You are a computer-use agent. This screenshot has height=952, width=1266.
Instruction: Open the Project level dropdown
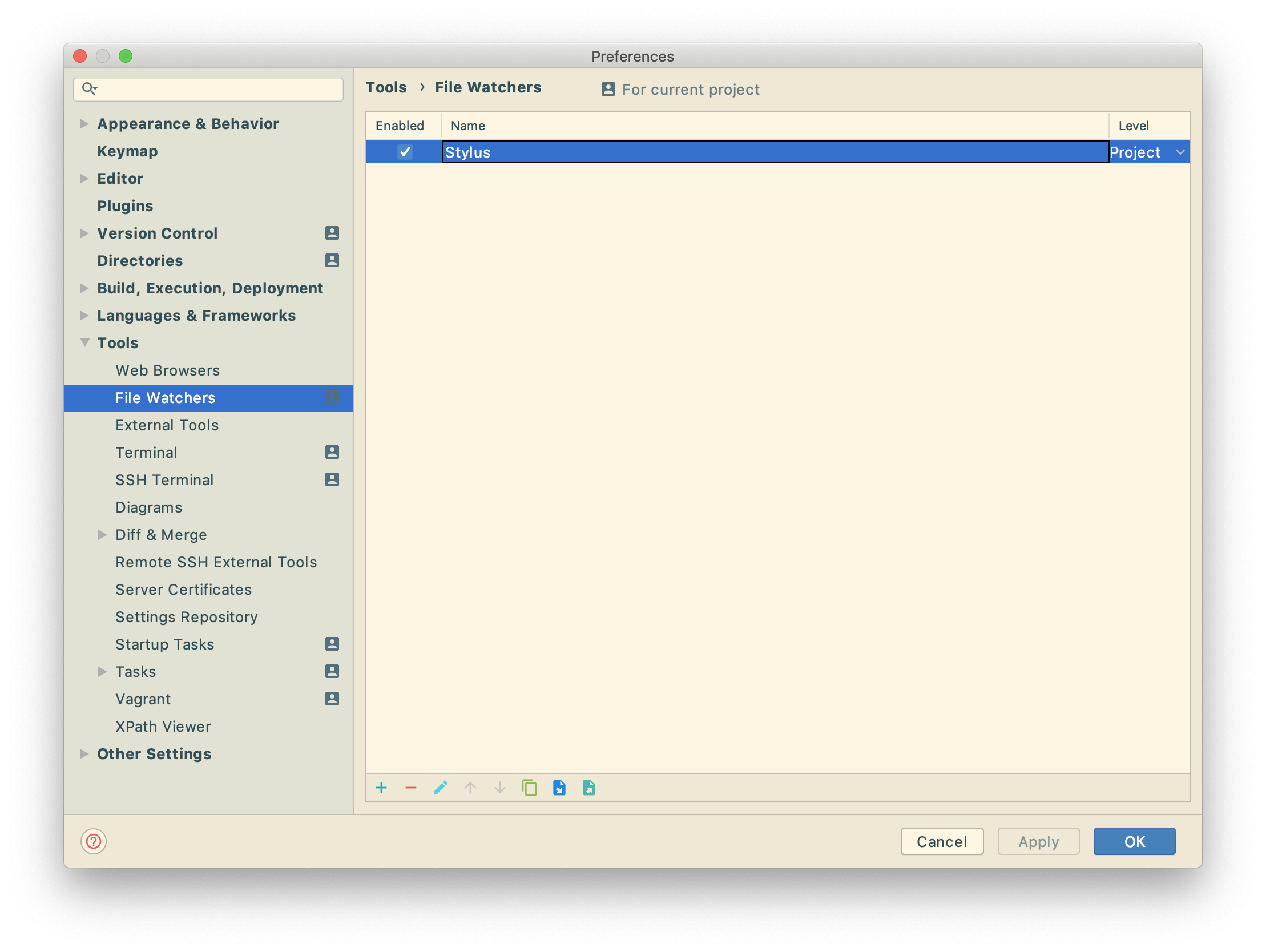click(x=1180, y=152)
